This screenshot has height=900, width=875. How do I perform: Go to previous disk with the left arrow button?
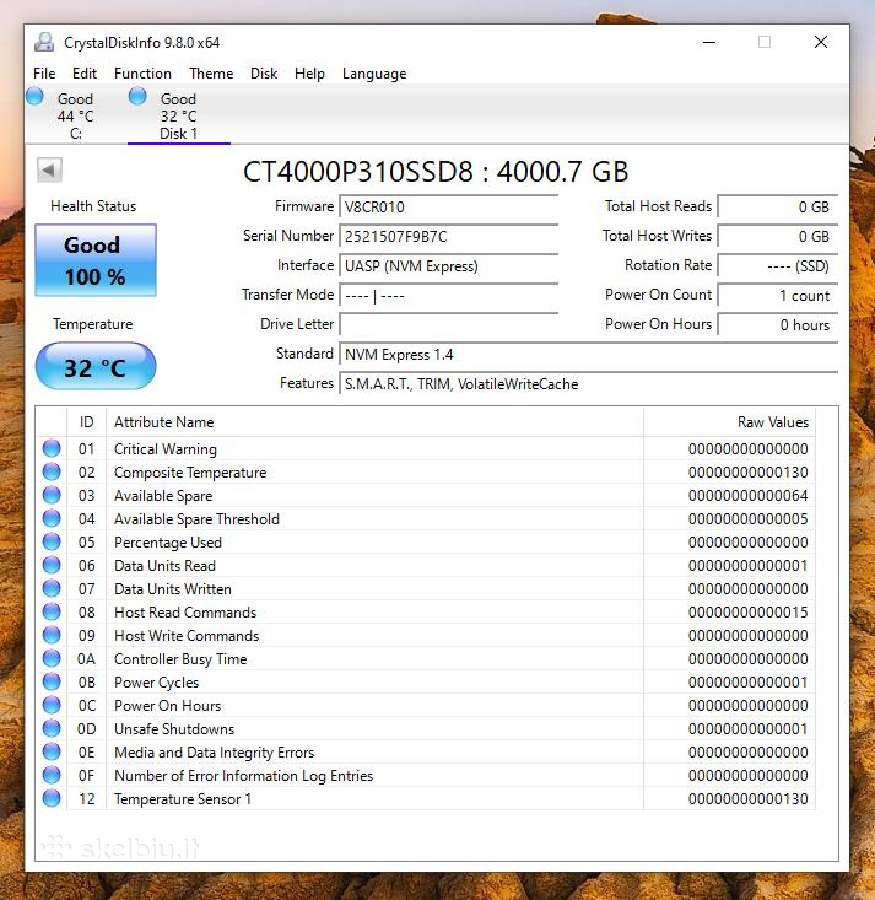point(49,170)
